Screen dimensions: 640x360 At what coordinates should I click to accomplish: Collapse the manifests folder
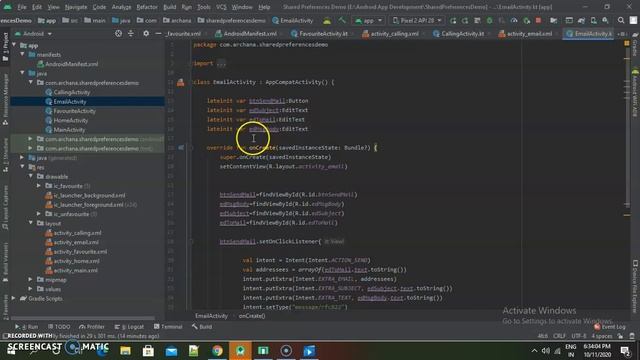pos(23,54)
